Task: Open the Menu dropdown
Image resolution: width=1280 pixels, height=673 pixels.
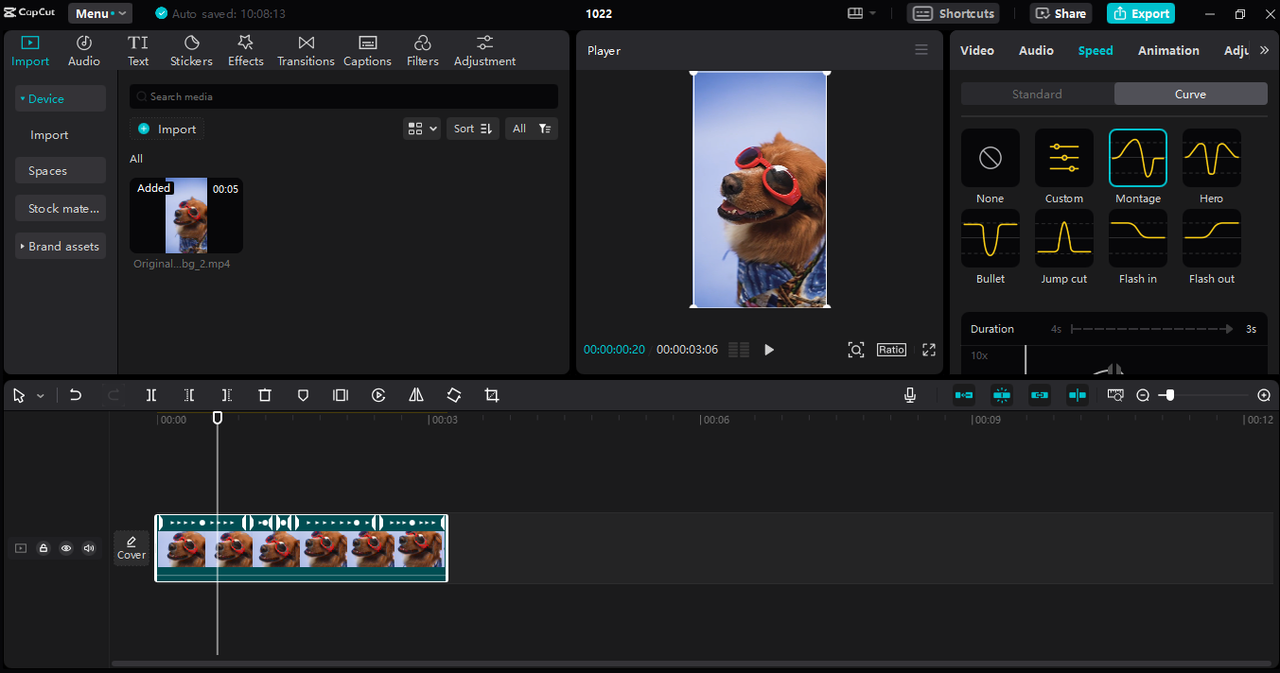Action: pyautogui.click(x=100, y=14)
